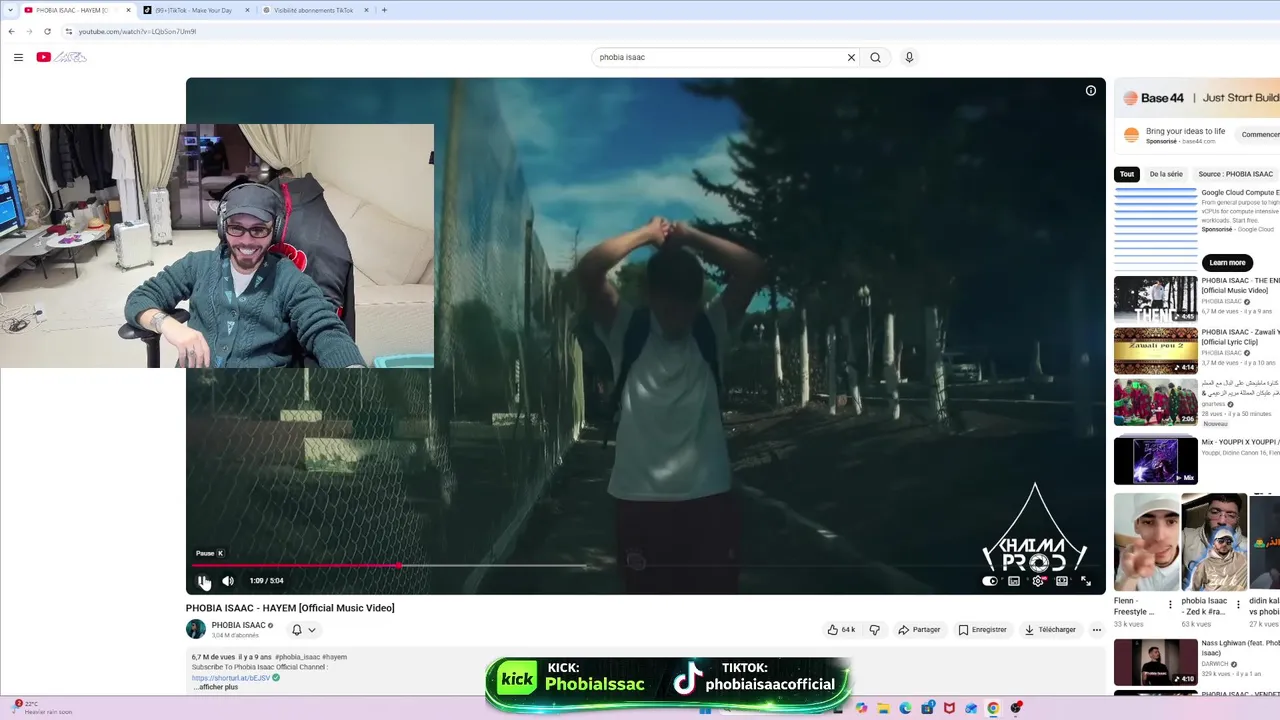Open Microsoft Edge from the taskbar

905,708
